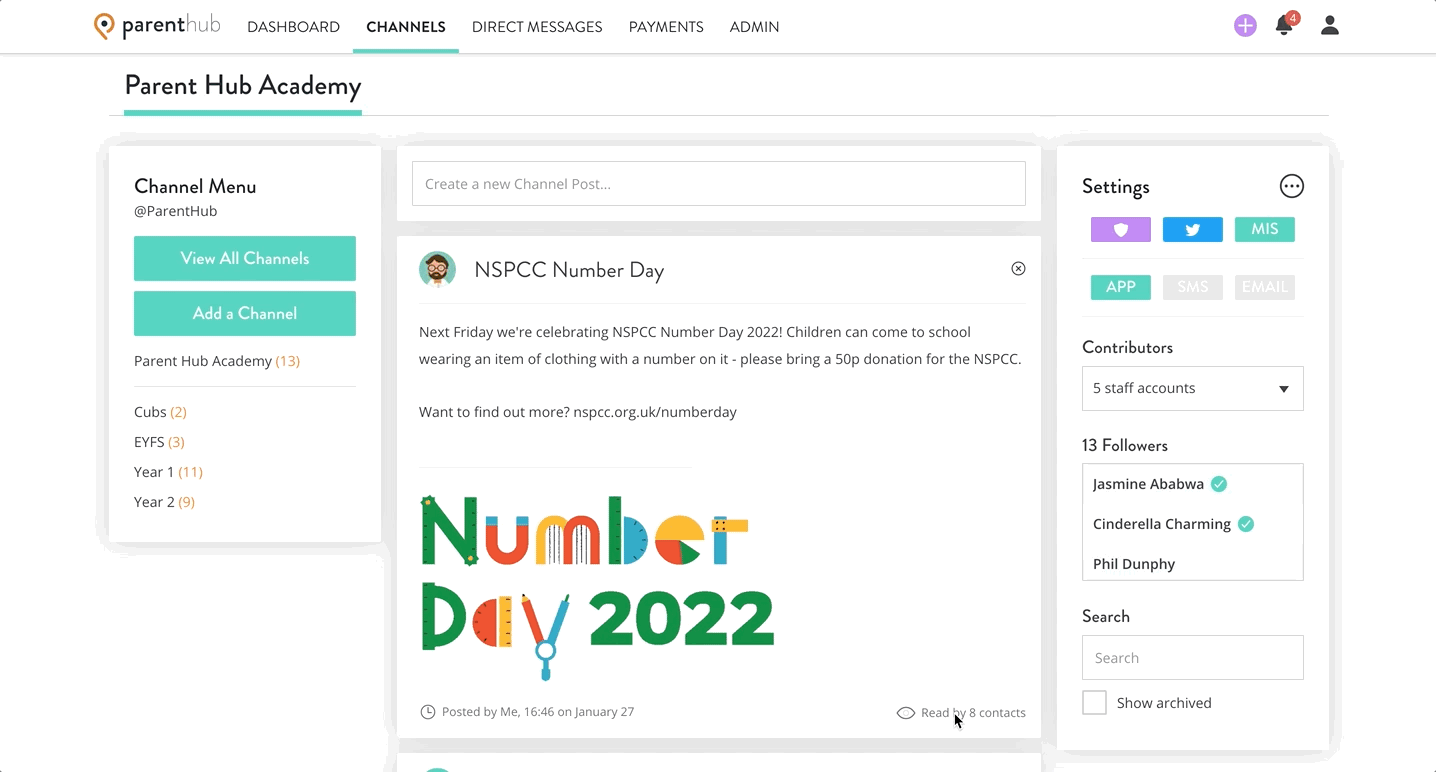Click the 13 Followers heading
This screenshot has height=772, width=1436.
click(1125, 446)
